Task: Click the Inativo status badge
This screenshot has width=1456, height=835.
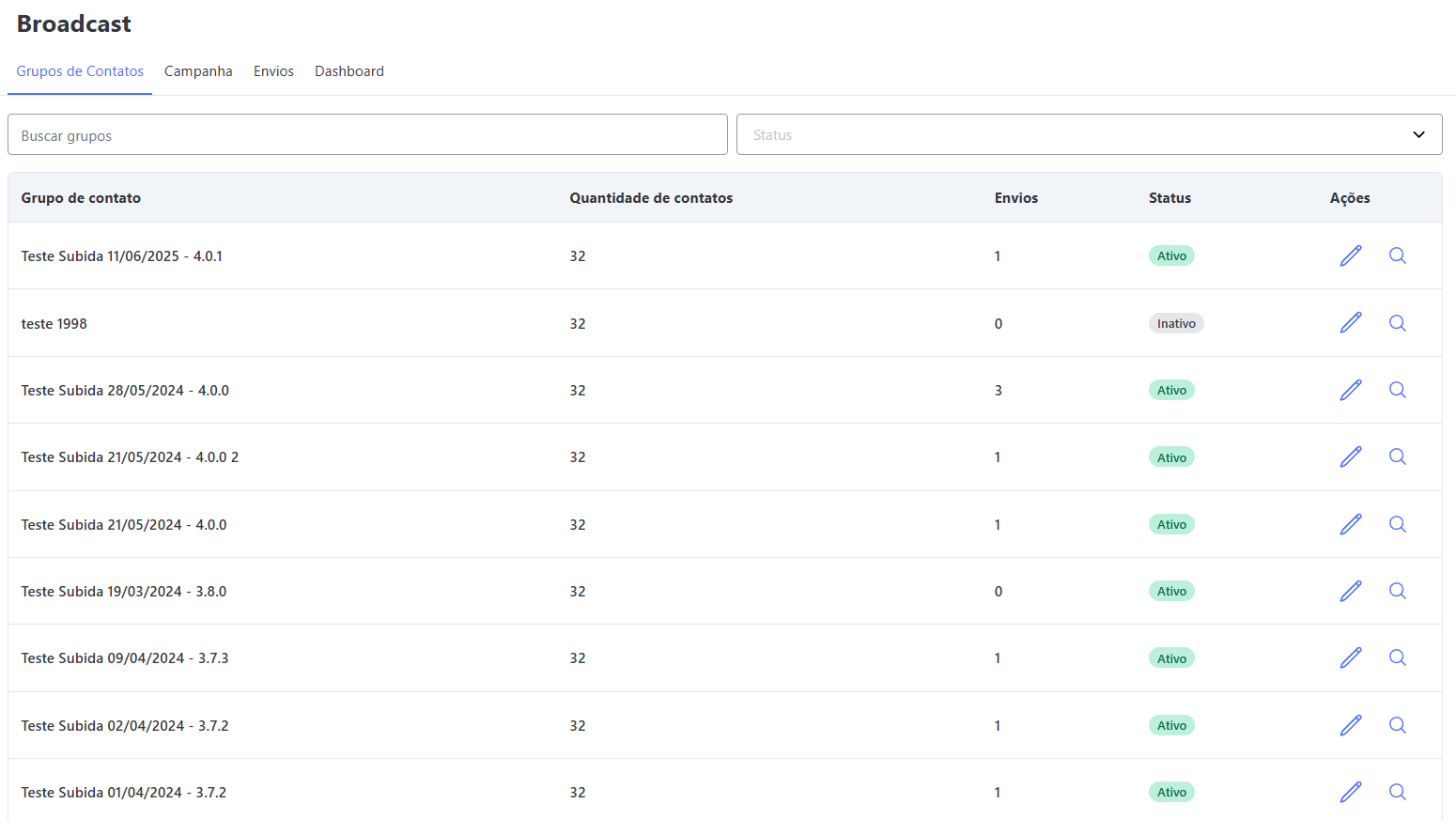Action: (1175, 323)
